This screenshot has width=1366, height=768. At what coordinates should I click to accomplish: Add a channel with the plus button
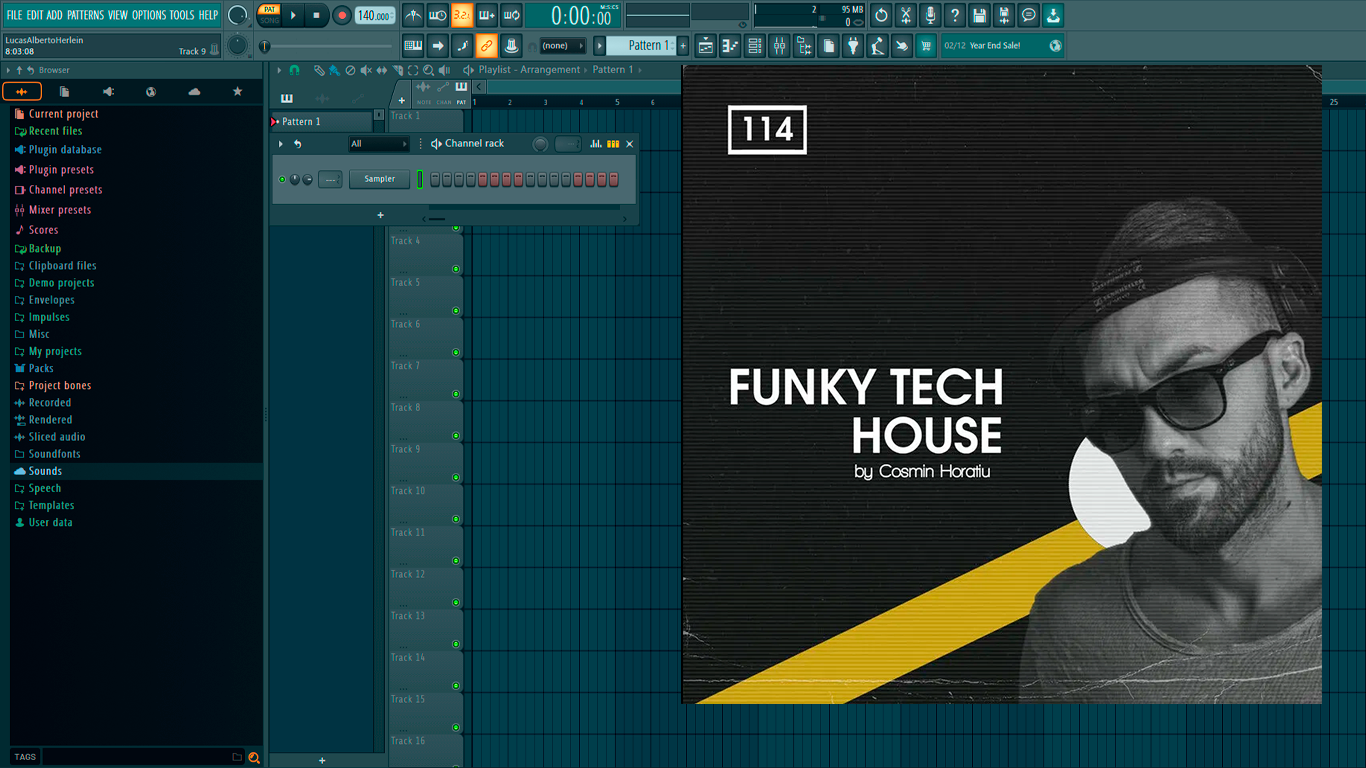point(380,215)
